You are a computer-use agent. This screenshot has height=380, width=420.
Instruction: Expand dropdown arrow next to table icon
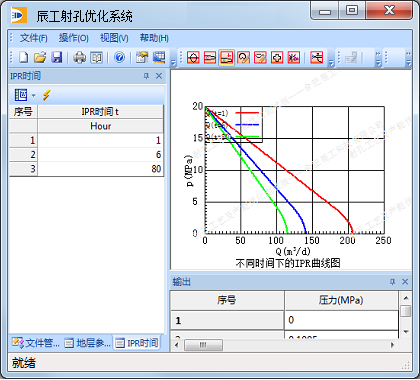[33, 95]
